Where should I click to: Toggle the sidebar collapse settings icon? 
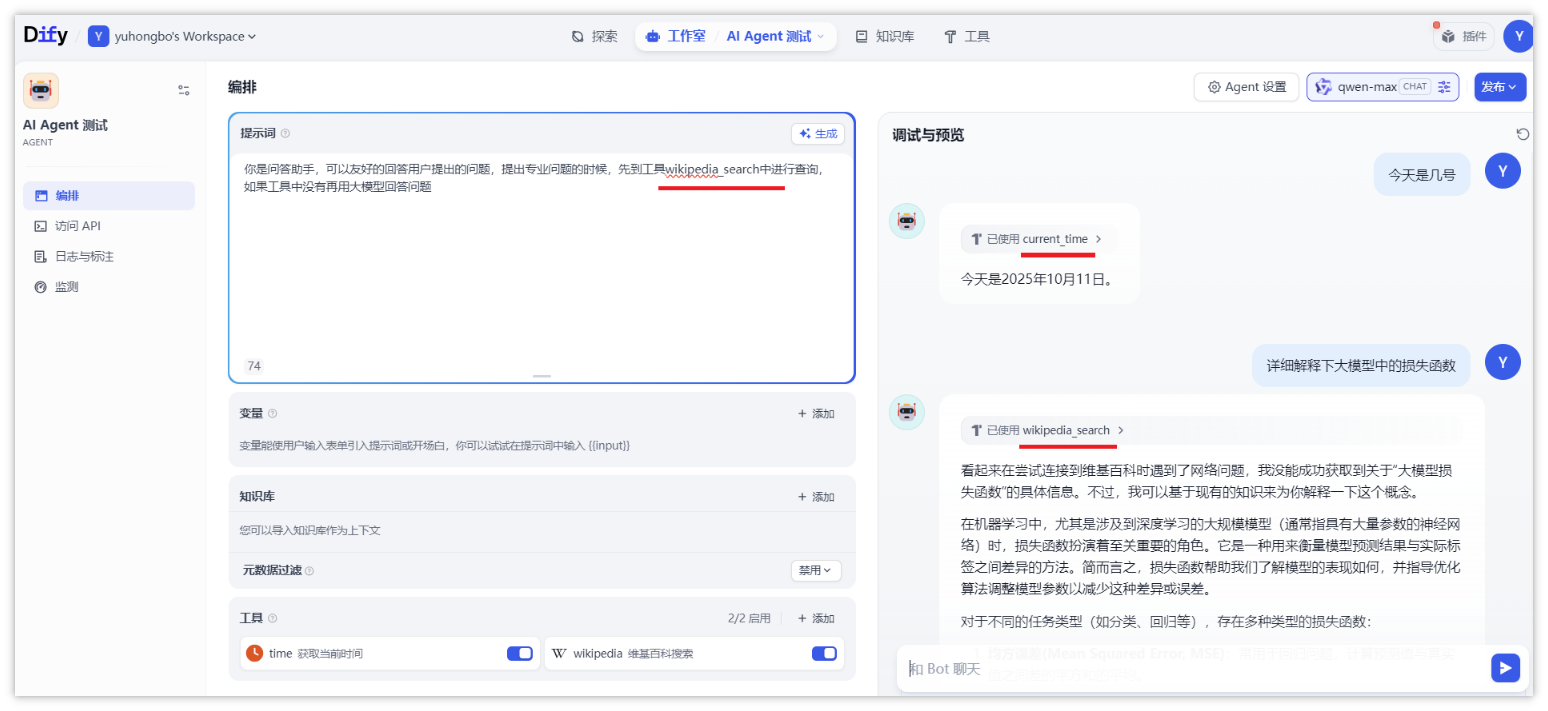[184, 90]
